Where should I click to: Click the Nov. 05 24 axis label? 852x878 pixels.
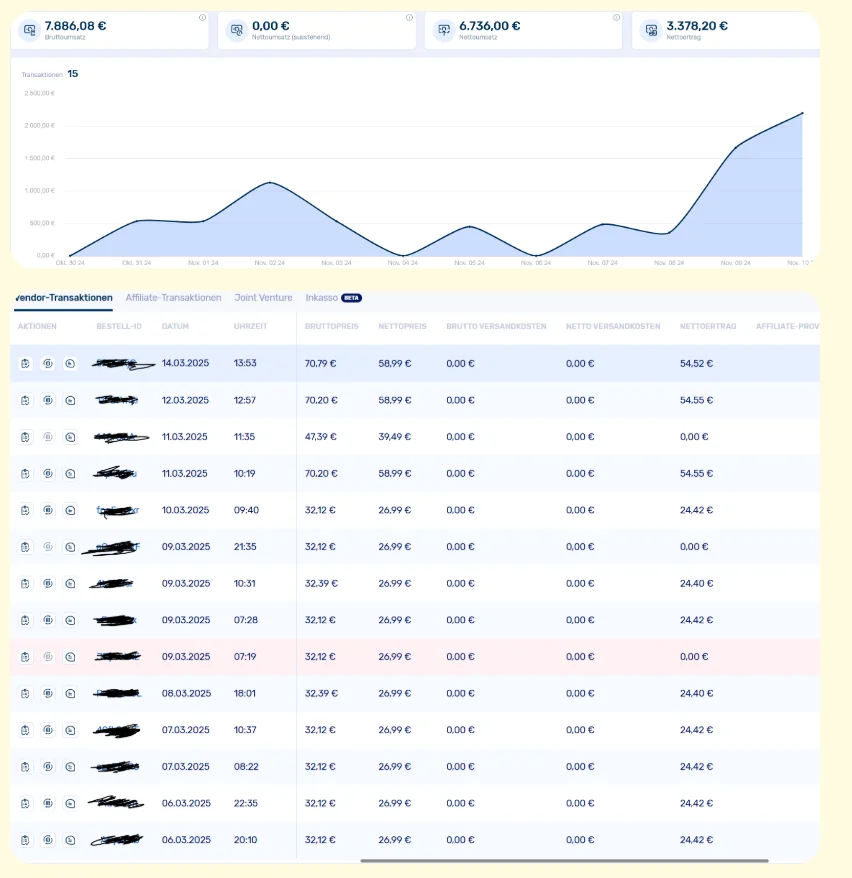pyautogui.click(x=469, y=263)
